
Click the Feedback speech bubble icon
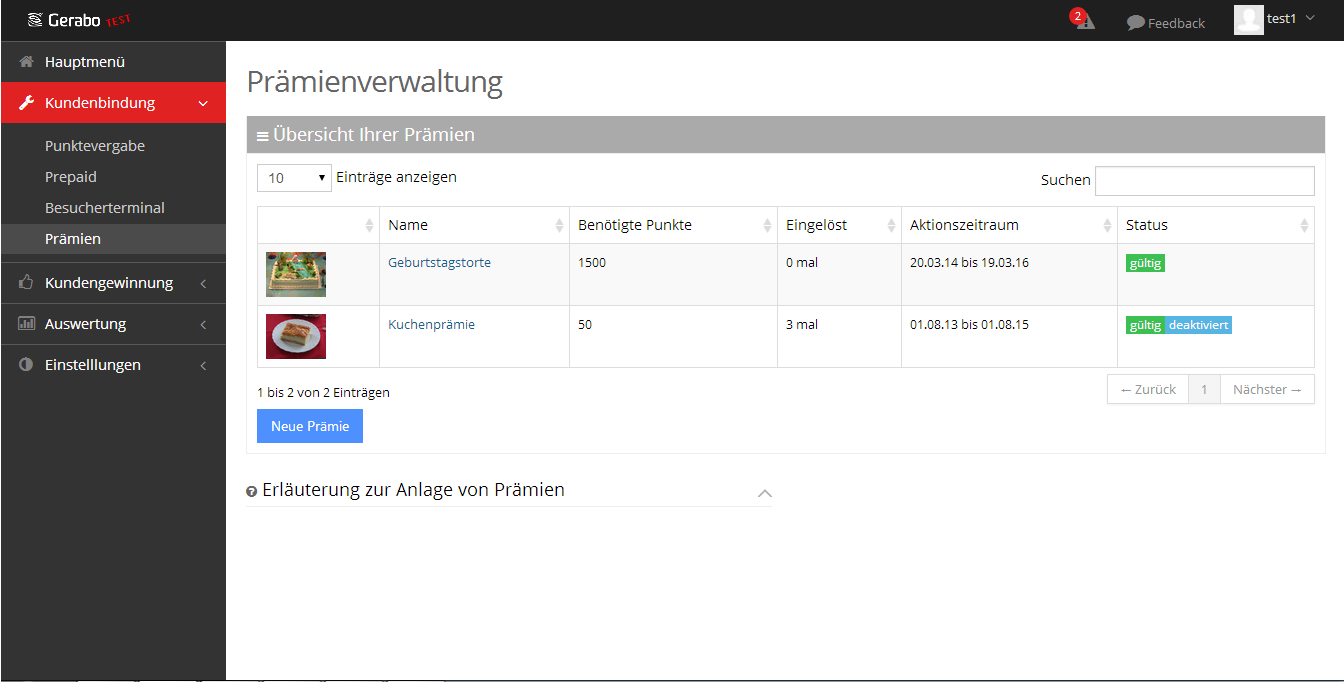(x=1135, y=23)
